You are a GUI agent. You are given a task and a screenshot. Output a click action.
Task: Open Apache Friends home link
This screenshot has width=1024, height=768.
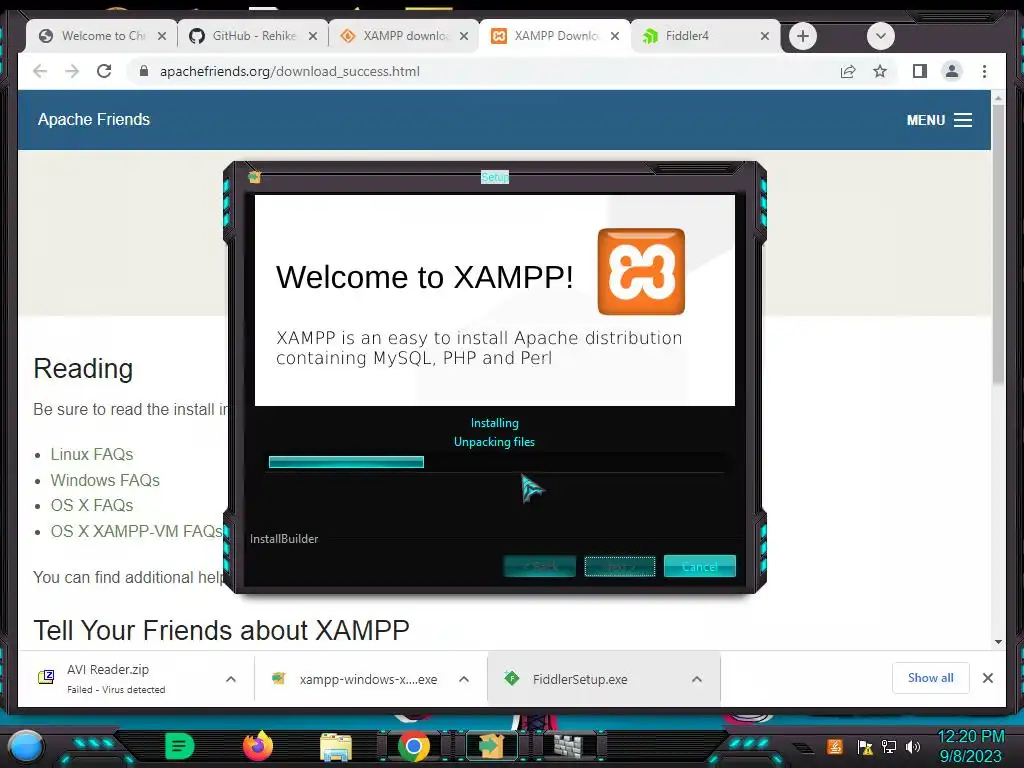pyautogui.click(x=93, y=120)
